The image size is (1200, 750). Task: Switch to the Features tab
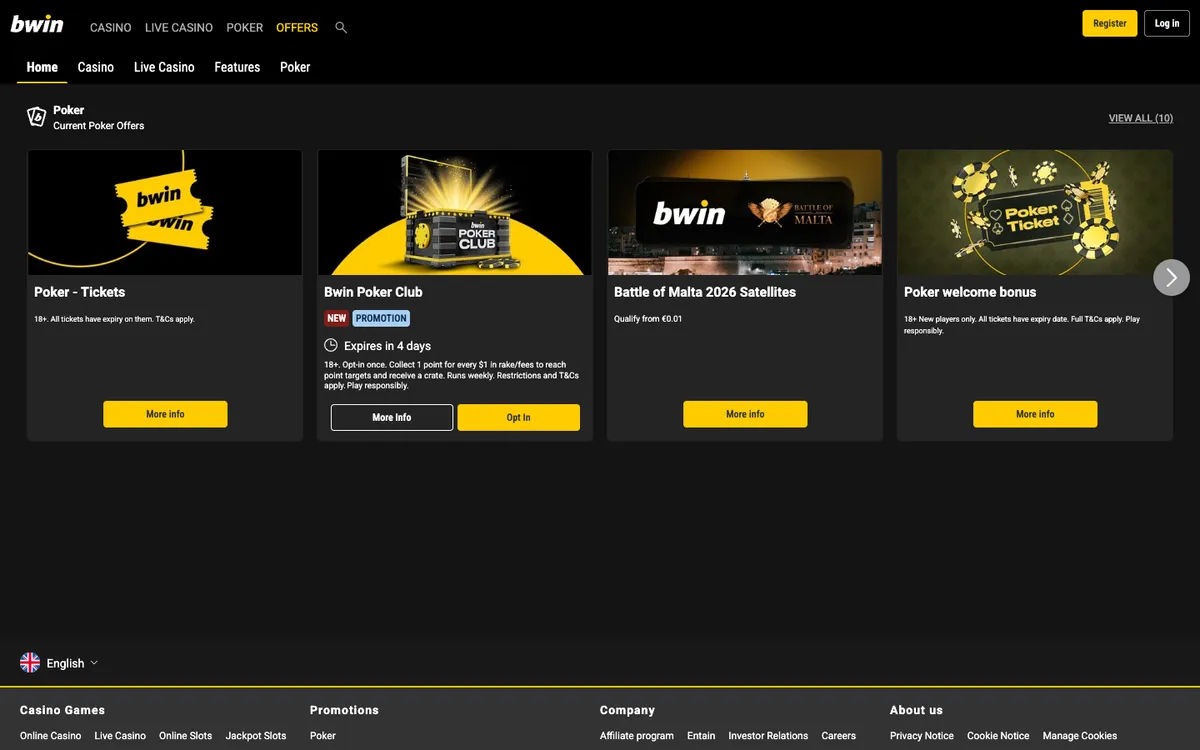click(x=237, y=67)
